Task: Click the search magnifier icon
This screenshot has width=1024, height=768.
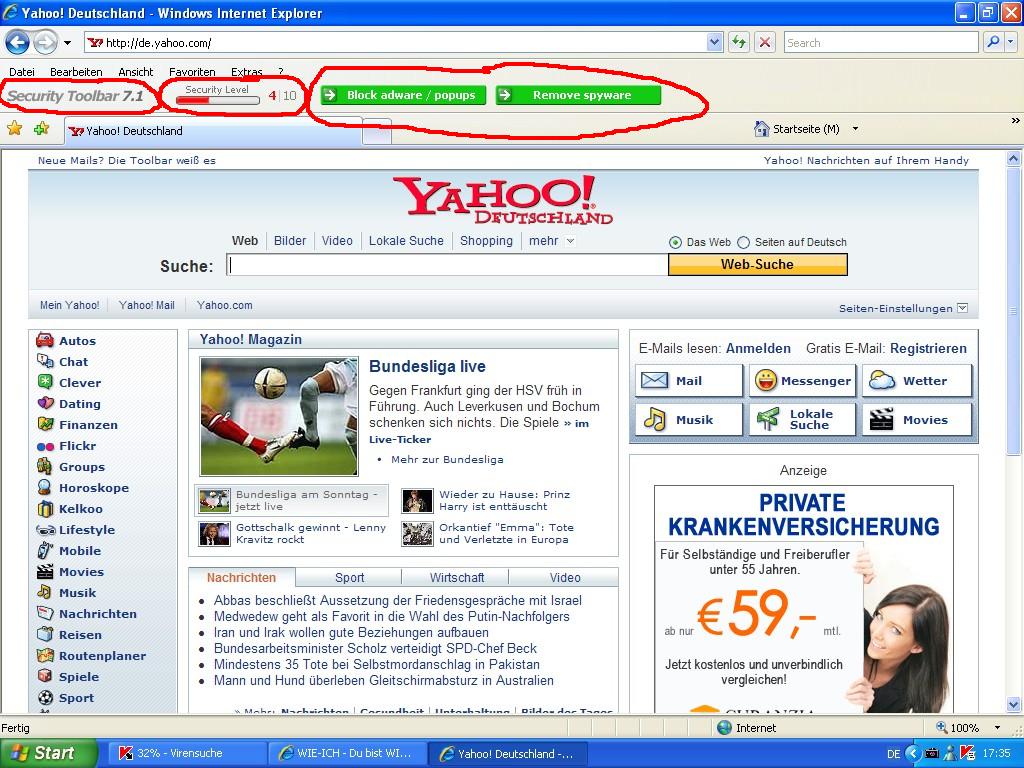Action: [x=993, y=42]
